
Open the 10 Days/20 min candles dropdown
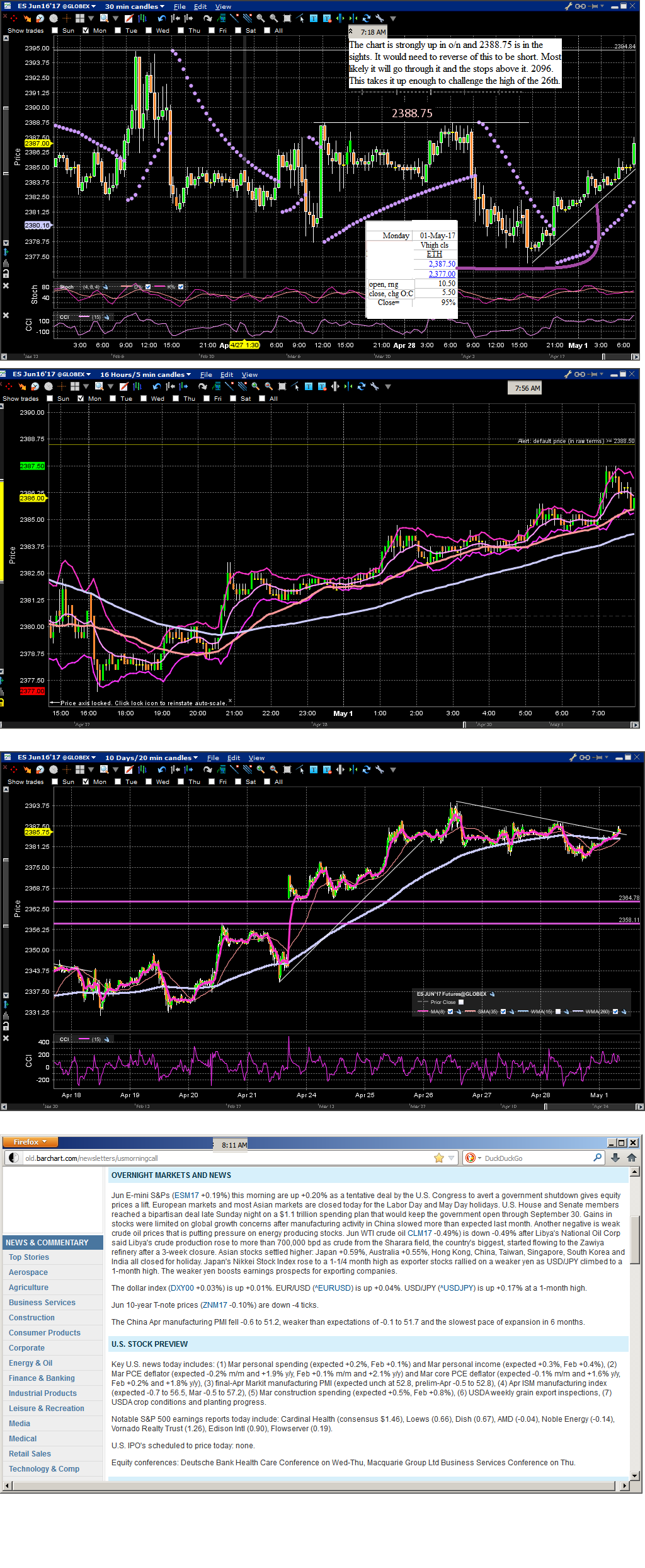pos(151,758)
